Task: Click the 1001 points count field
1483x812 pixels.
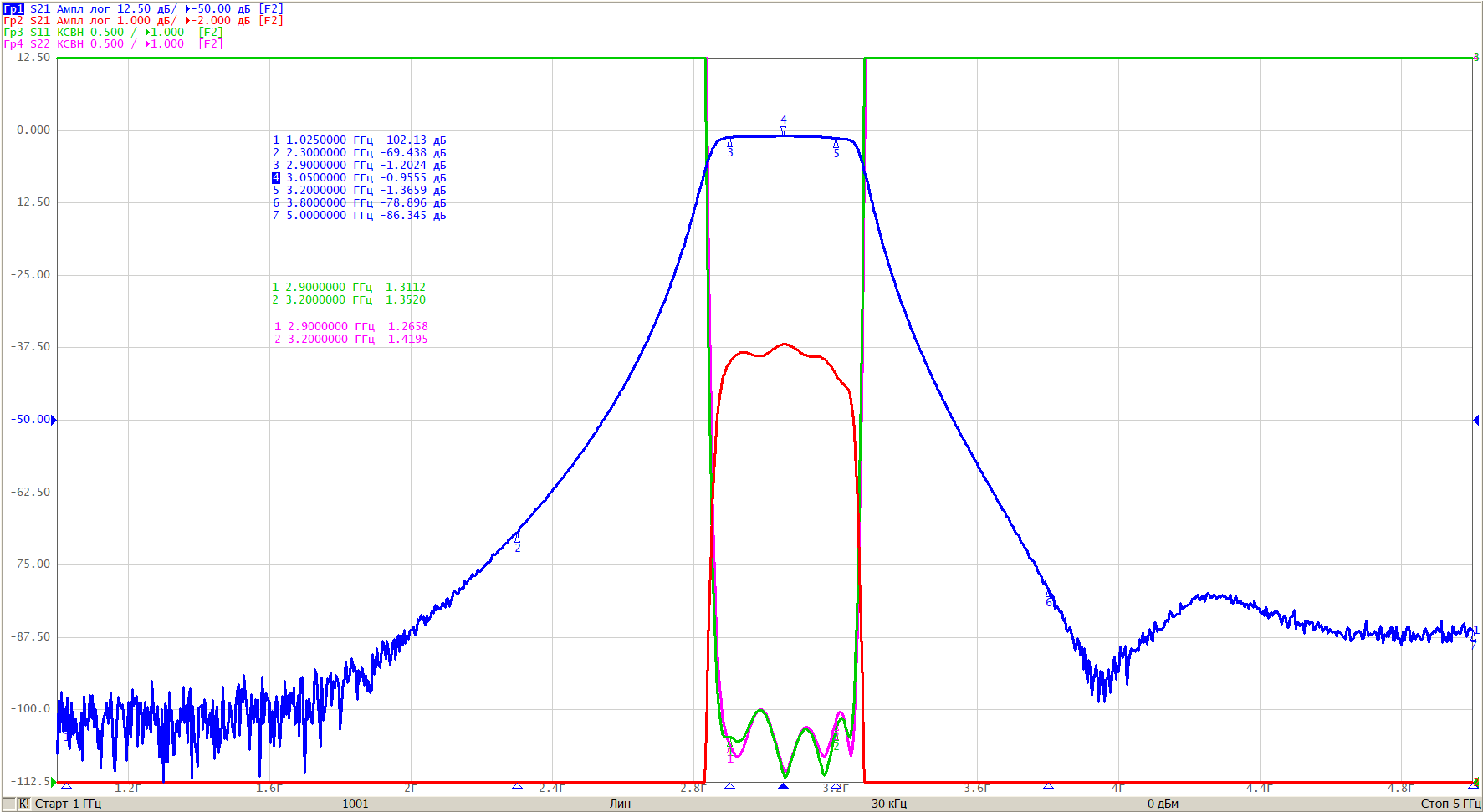Action: click(x=355, y=804)
